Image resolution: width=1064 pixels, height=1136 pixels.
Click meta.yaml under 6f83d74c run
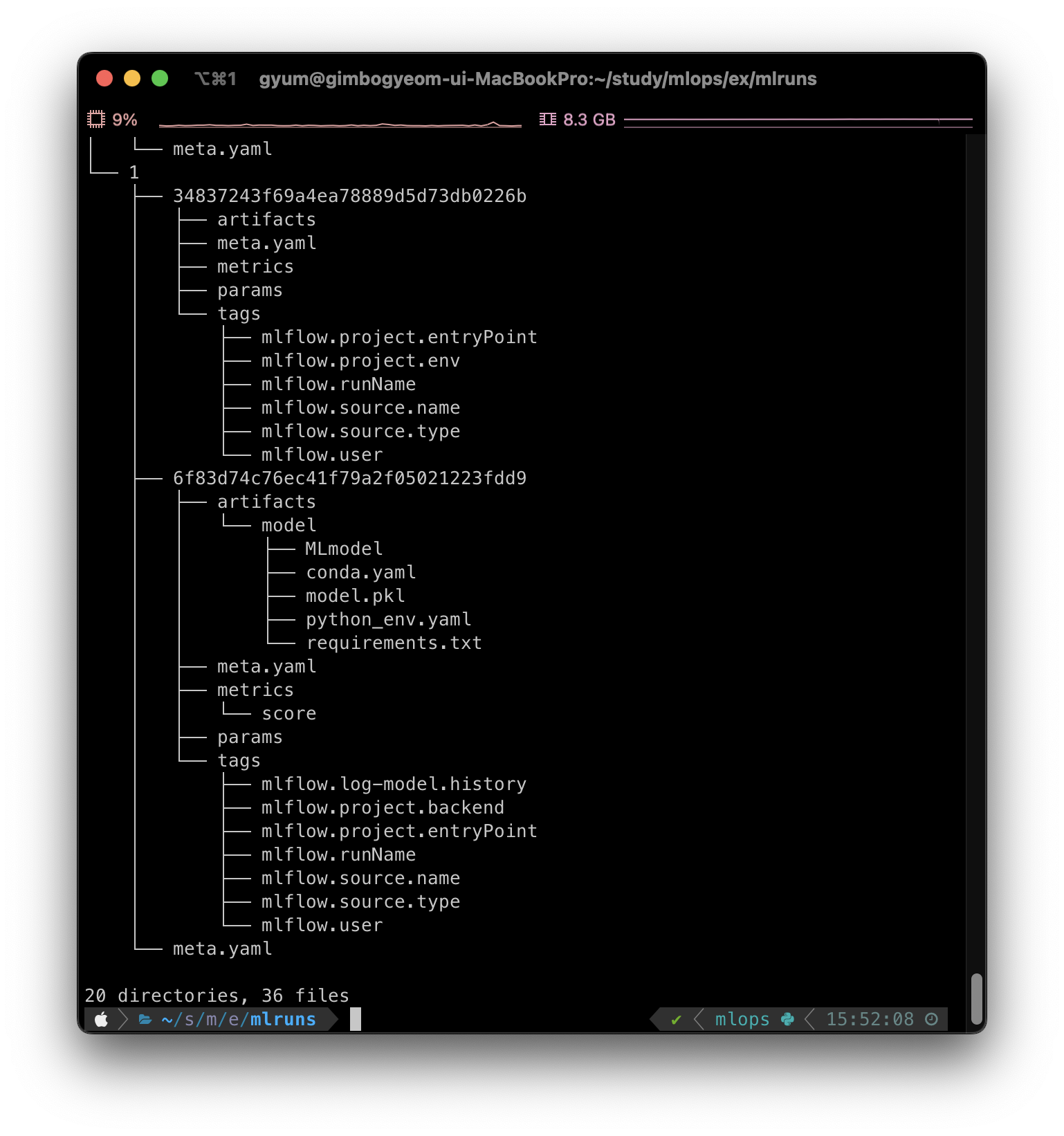tap(267, 666)
